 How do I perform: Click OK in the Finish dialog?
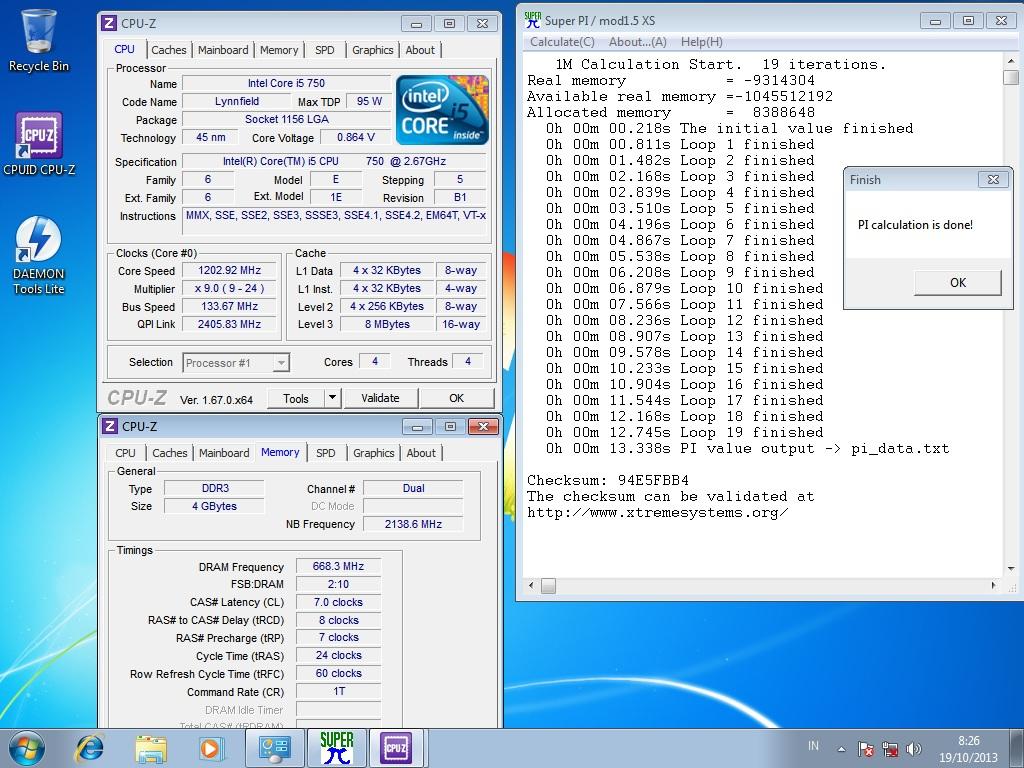tap(957, 282)
